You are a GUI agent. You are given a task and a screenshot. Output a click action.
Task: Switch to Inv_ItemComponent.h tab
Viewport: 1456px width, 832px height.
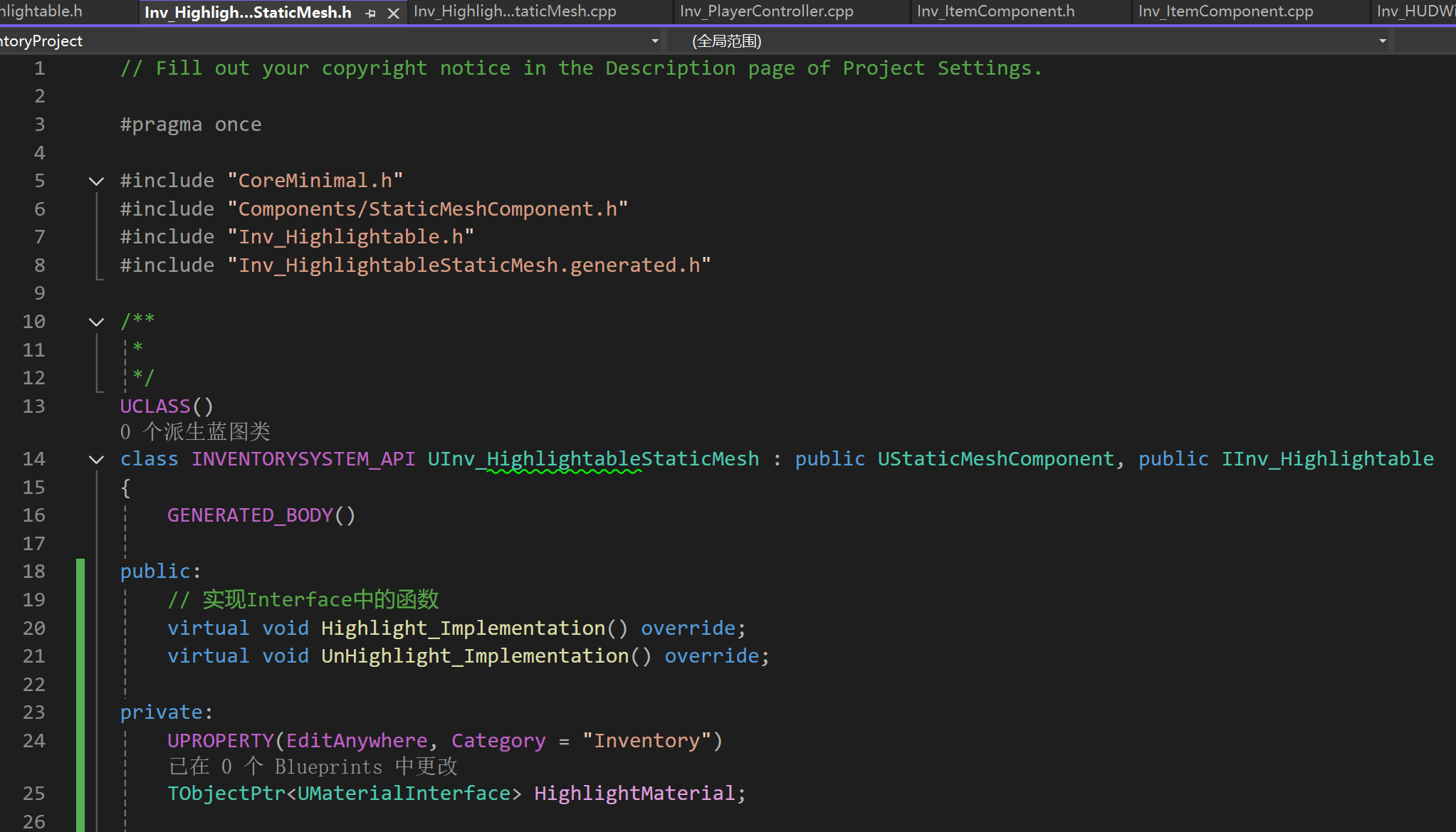pos(995,11)
